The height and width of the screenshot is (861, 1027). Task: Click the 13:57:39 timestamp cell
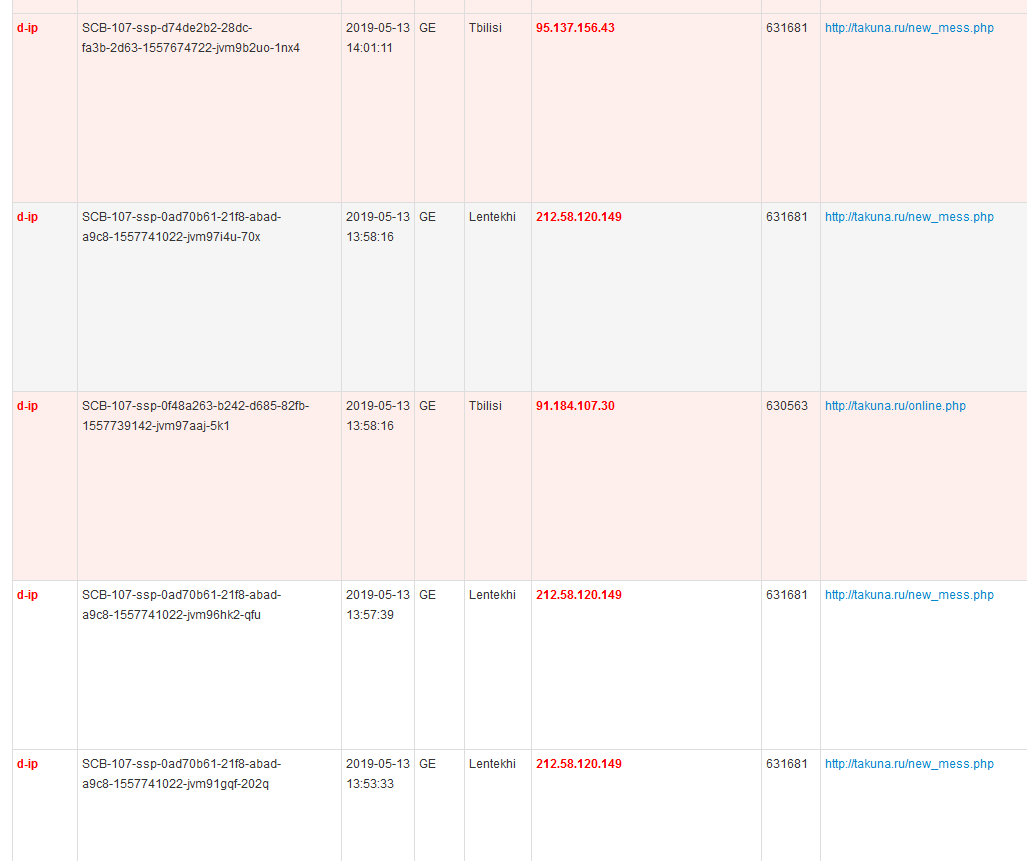tap(377, 605)
